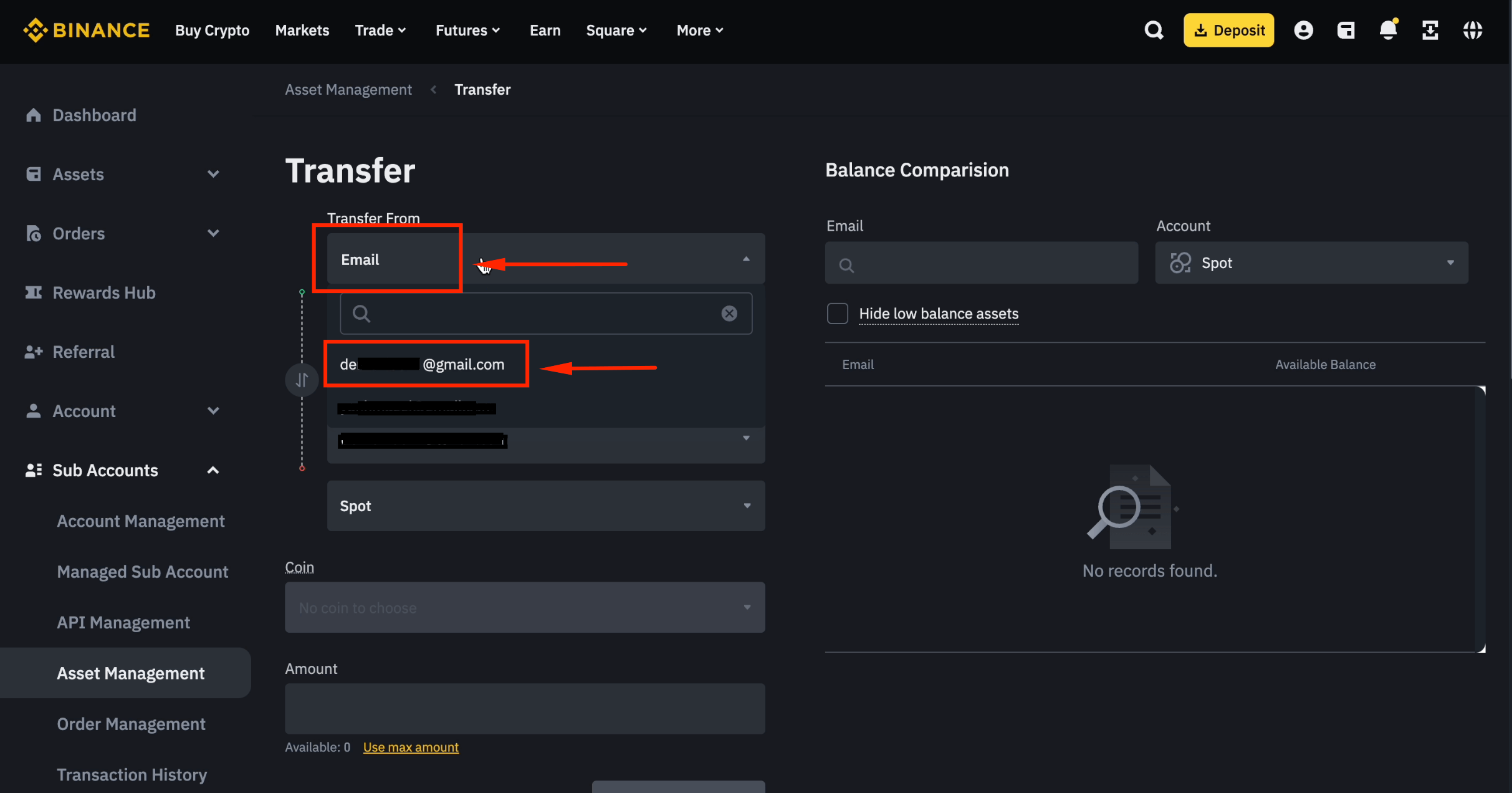The height and width of the screenshot is (793, 1512).
Task: Go to Markets in top navigation
Action: [302, 30]
